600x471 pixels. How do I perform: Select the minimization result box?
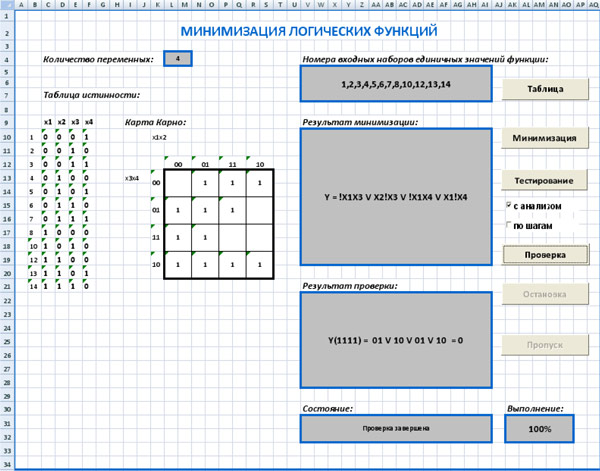pyautogui.click(x=396, y=197)
